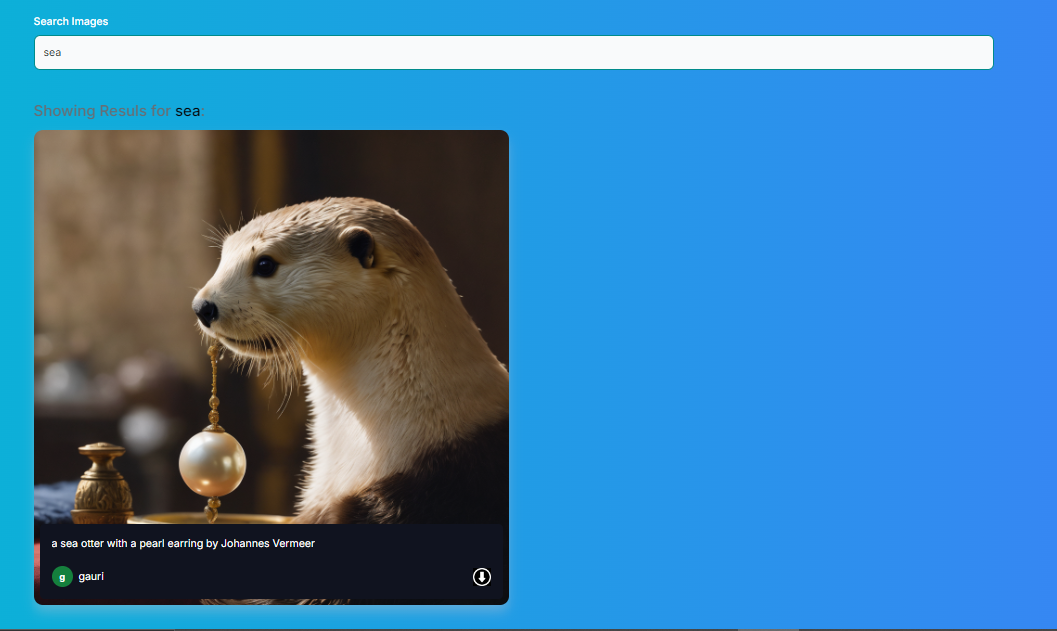The image size is (1057, 631).
Task: Click the 'Search Images' label
Action: pyautogui.click(x=71, y=22)
